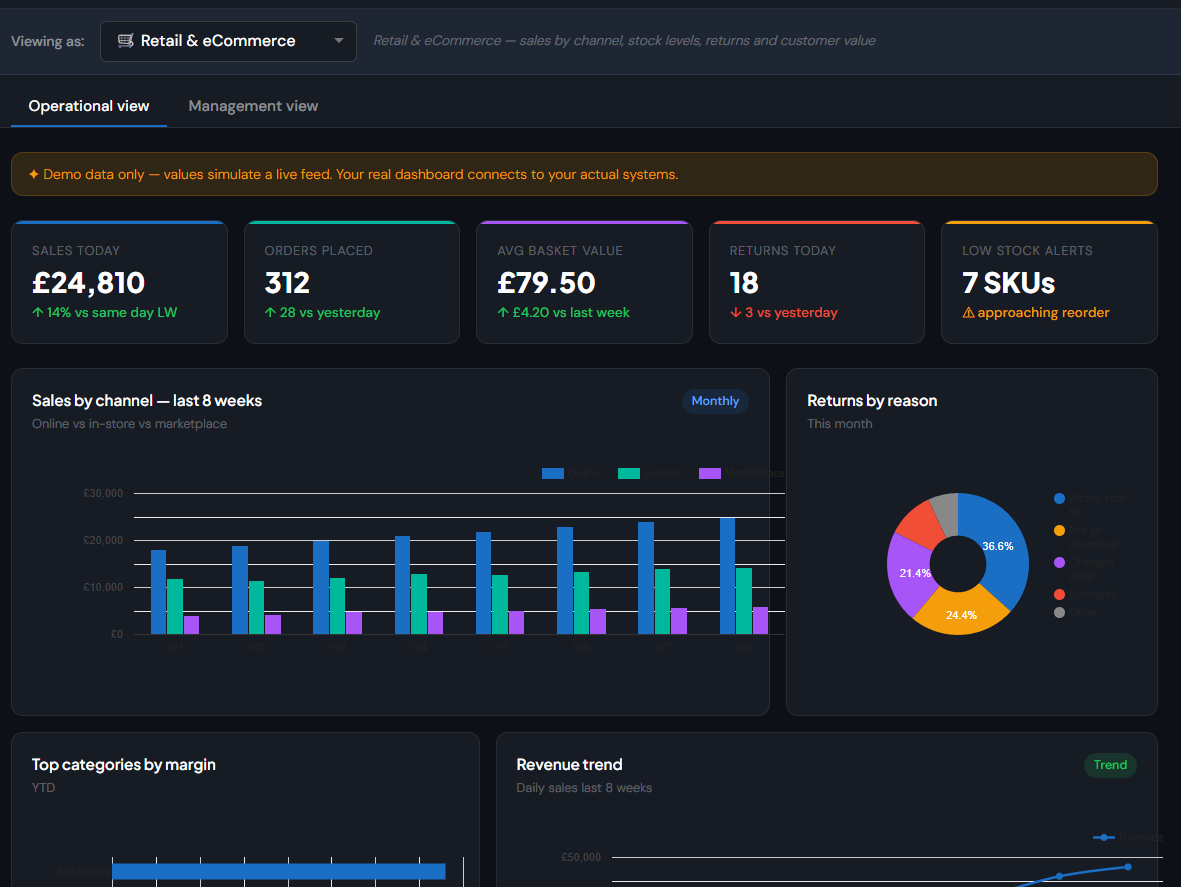1181x887 pixels.
Task: Click the up arrow beside £4.20 vs last week
Action: [503, 312]
